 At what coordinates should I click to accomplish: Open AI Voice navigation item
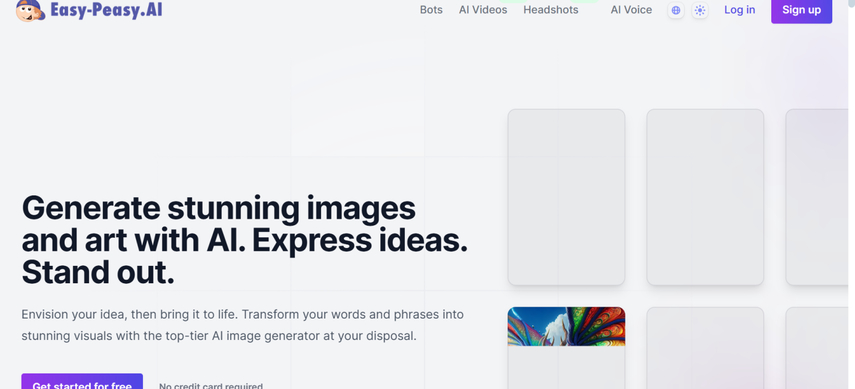click(631, 10)
